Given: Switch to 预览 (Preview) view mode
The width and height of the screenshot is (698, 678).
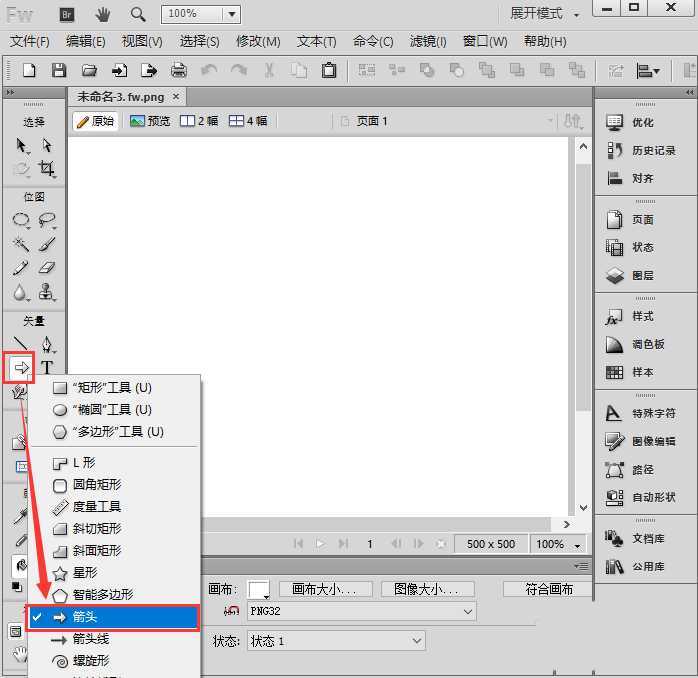Looking at the screenshot, I should [149, 121].
